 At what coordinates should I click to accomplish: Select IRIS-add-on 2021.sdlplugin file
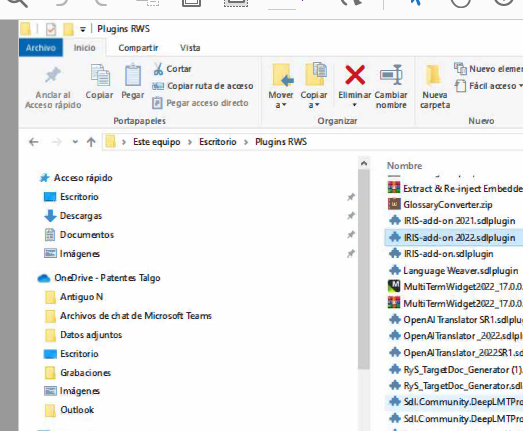tap(452, 221)
